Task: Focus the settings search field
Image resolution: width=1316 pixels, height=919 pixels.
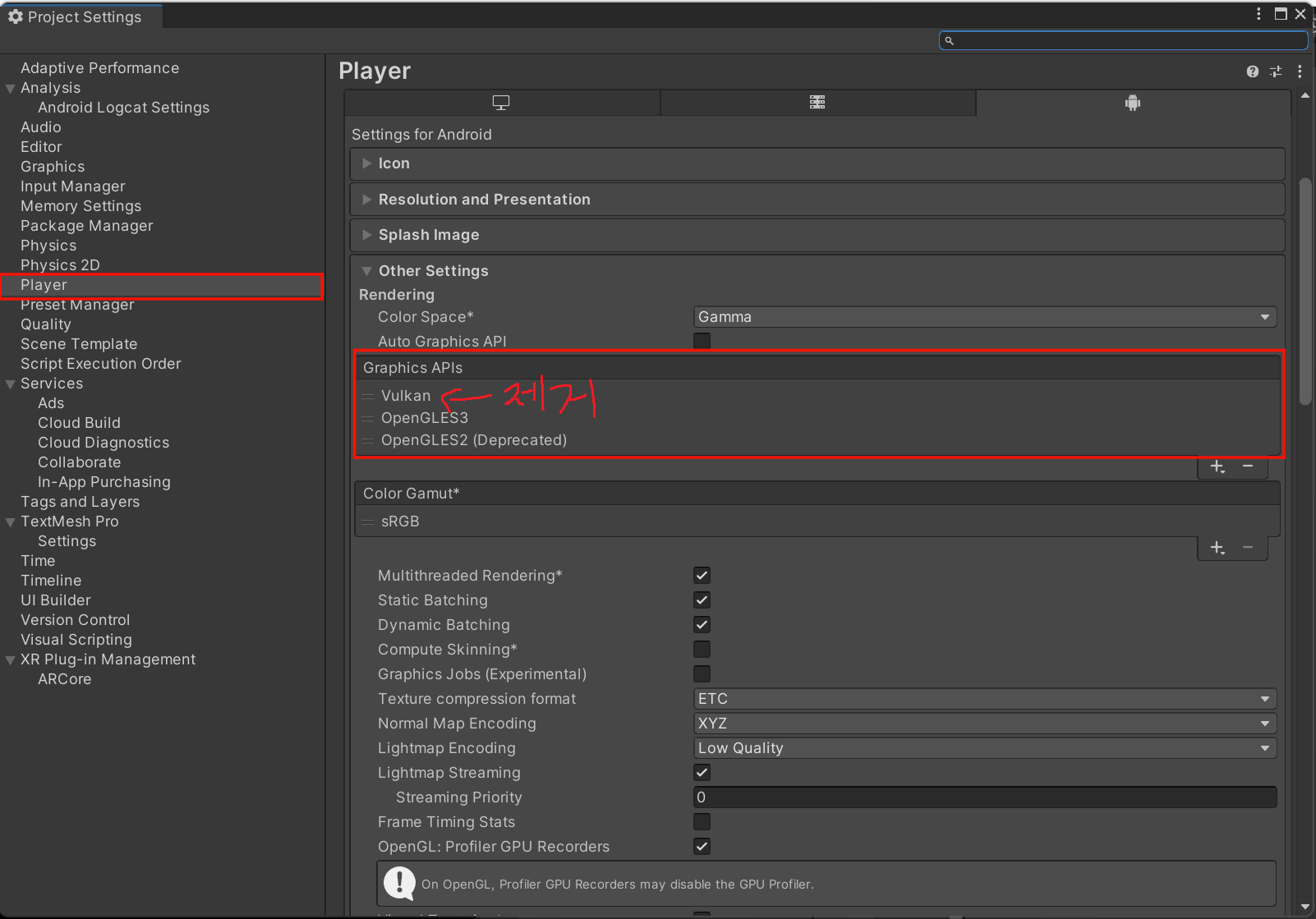Action: click(x=1123, y=40)
